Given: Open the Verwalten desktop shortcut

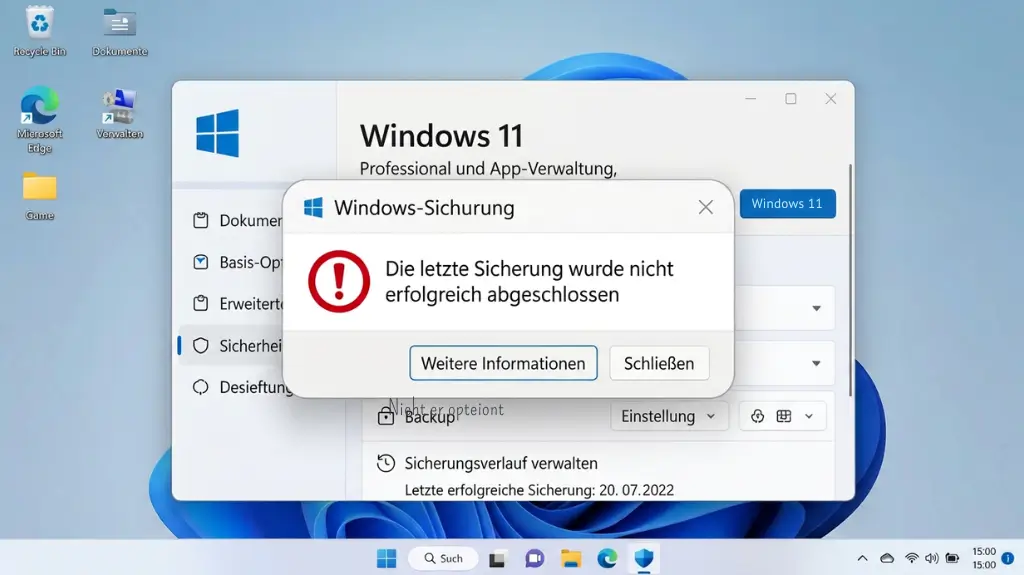Looking at the screenshot, I should tap(120, 114).
